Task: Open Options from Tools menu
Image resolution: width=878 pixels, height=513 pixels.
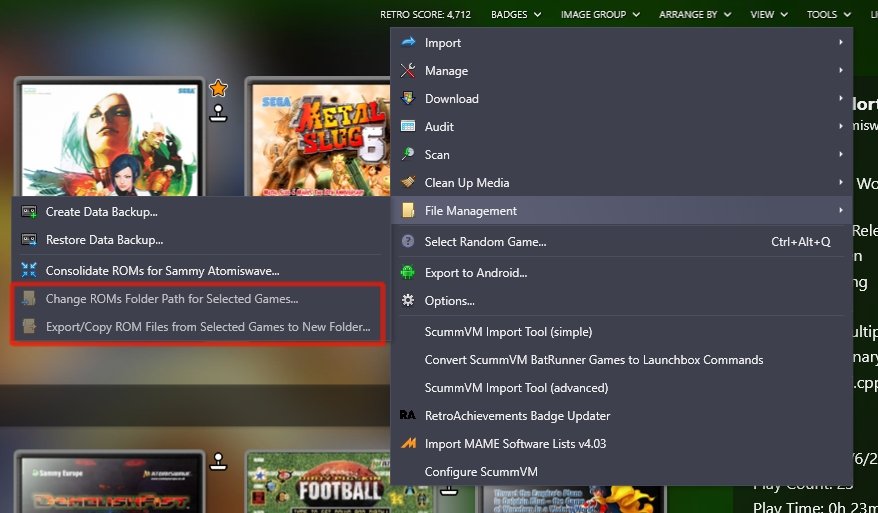Action: click(622, 301)
